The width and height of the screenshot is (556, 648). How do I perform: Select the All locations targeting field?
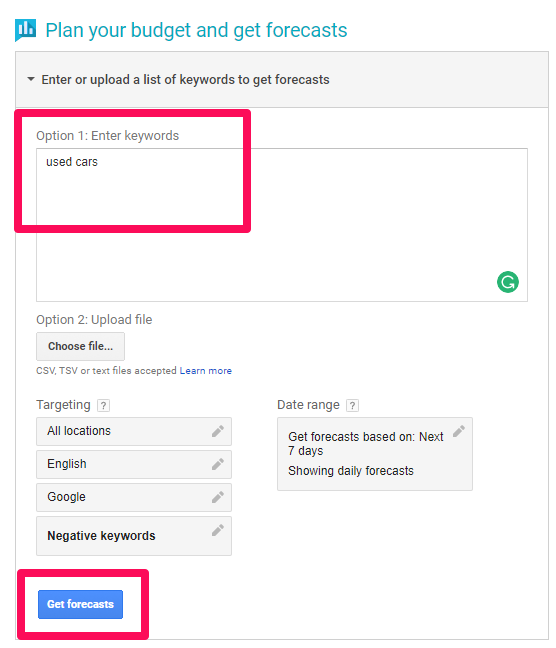click(134, 431)
